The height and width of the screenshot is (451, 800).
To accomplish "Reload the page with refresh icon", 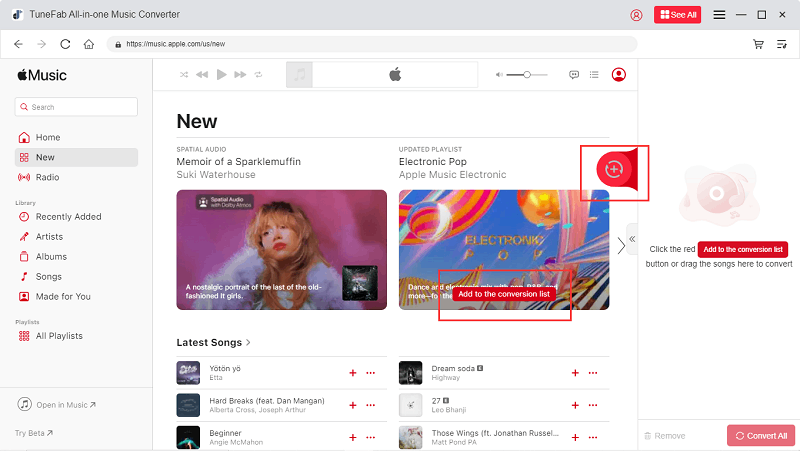I will click(66, 44).
